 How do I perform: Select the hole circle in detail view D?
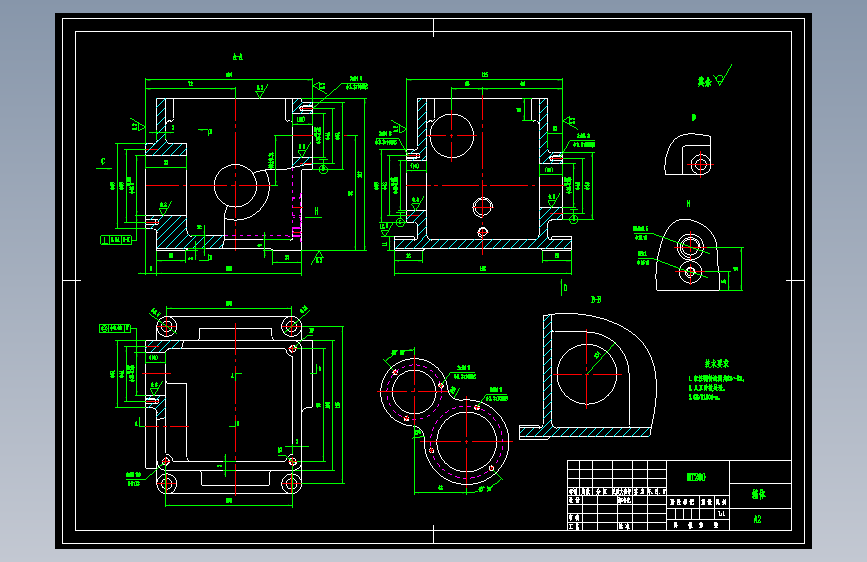(701, 164)
